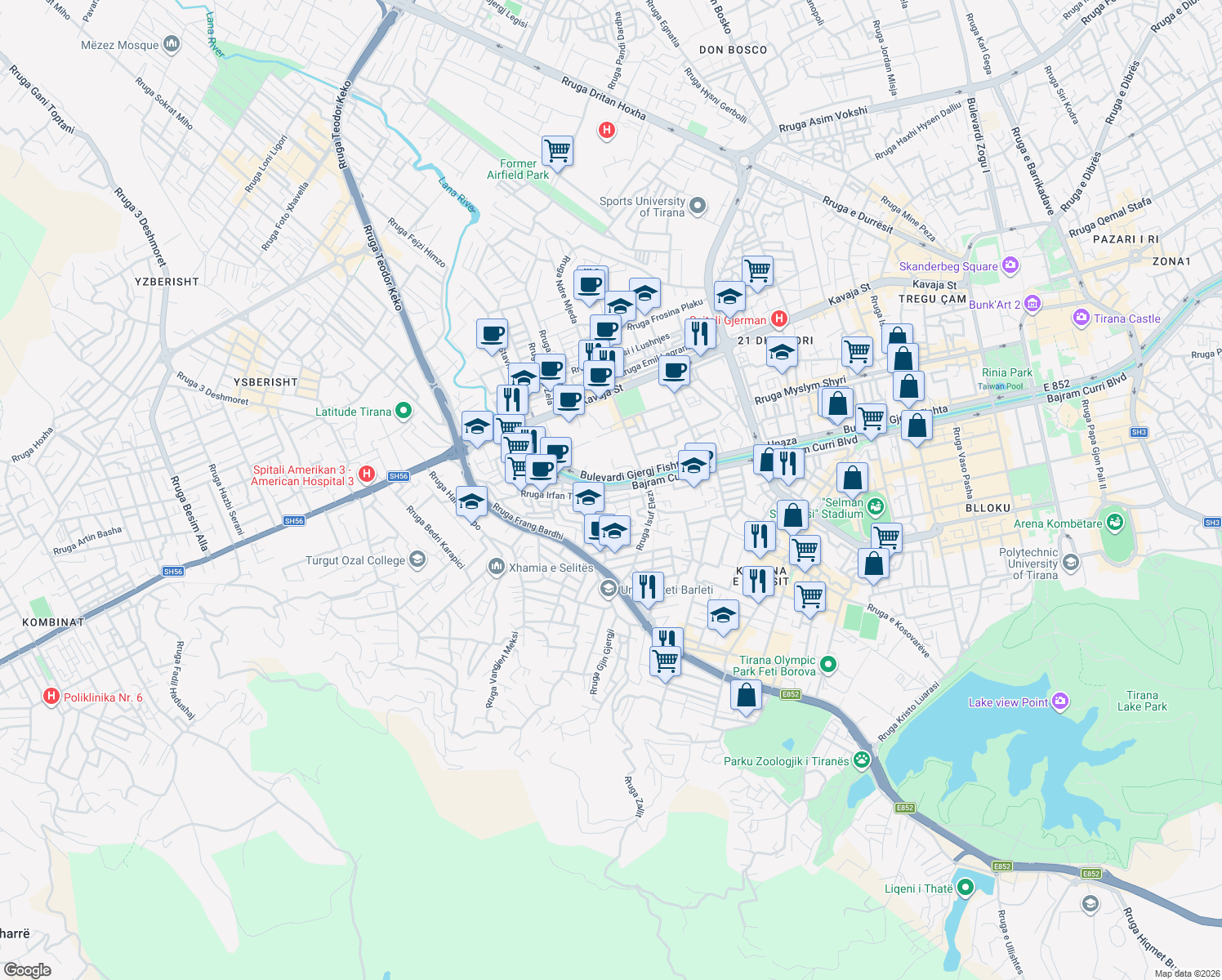Click the Turgut Ozal College marker
Image resolution: width=1222 pixels, height=980 pixels.
pyautogui.click(x=417, y=560)
